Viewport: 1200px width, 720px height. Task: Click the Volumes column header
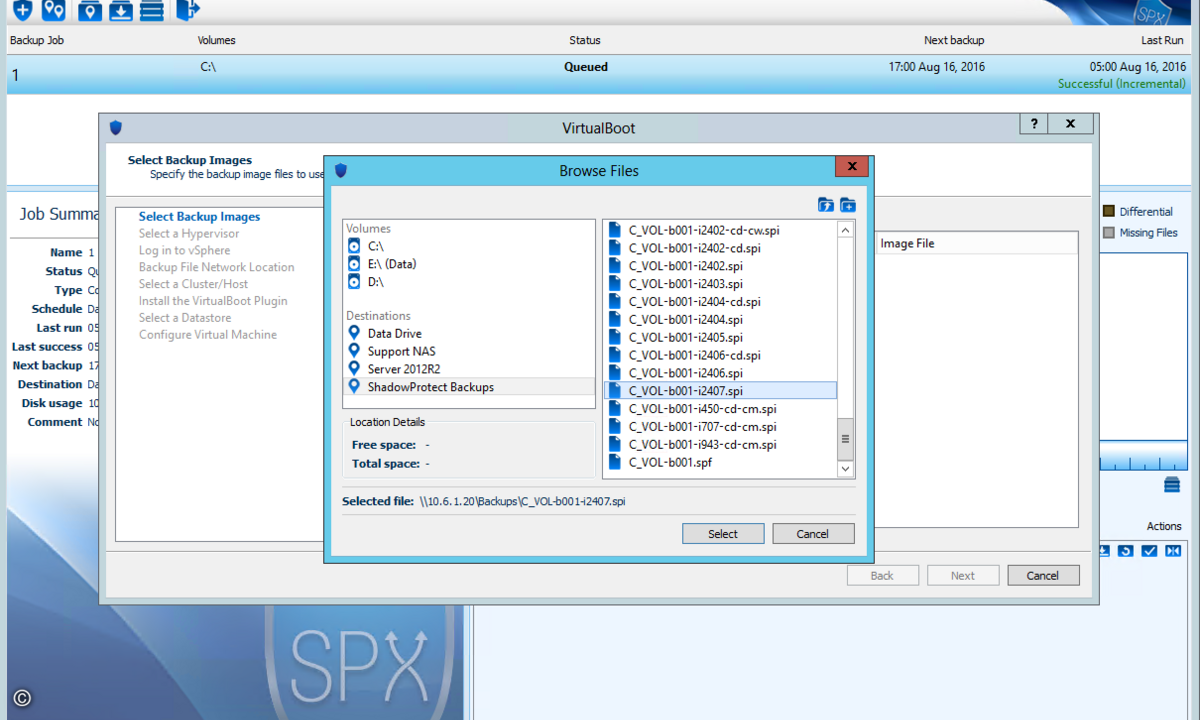click(x=217, y=41)
